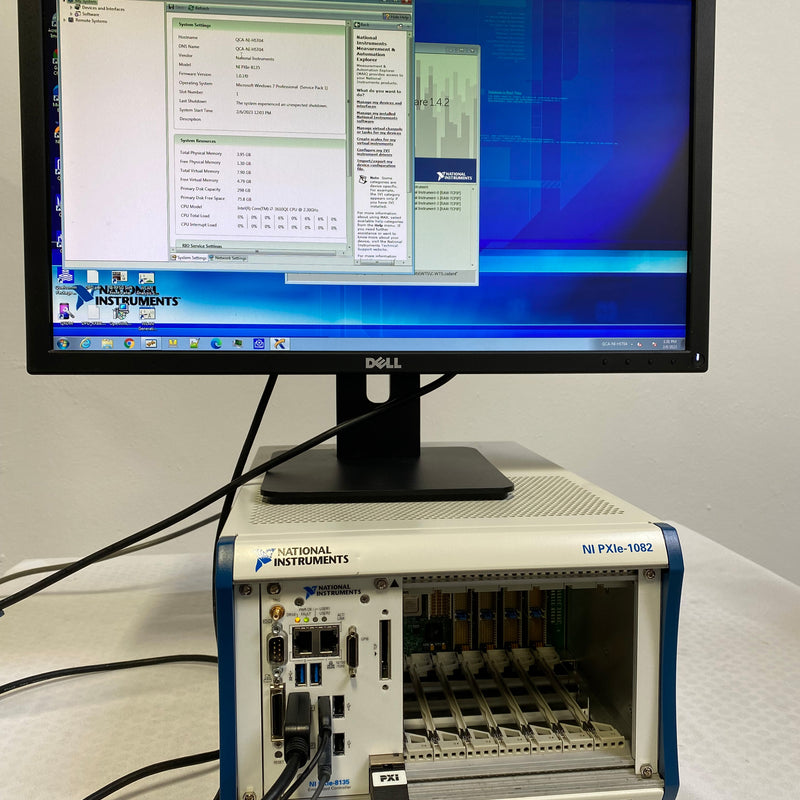Click the Back arrow icon in the help panel

point(357,24)
